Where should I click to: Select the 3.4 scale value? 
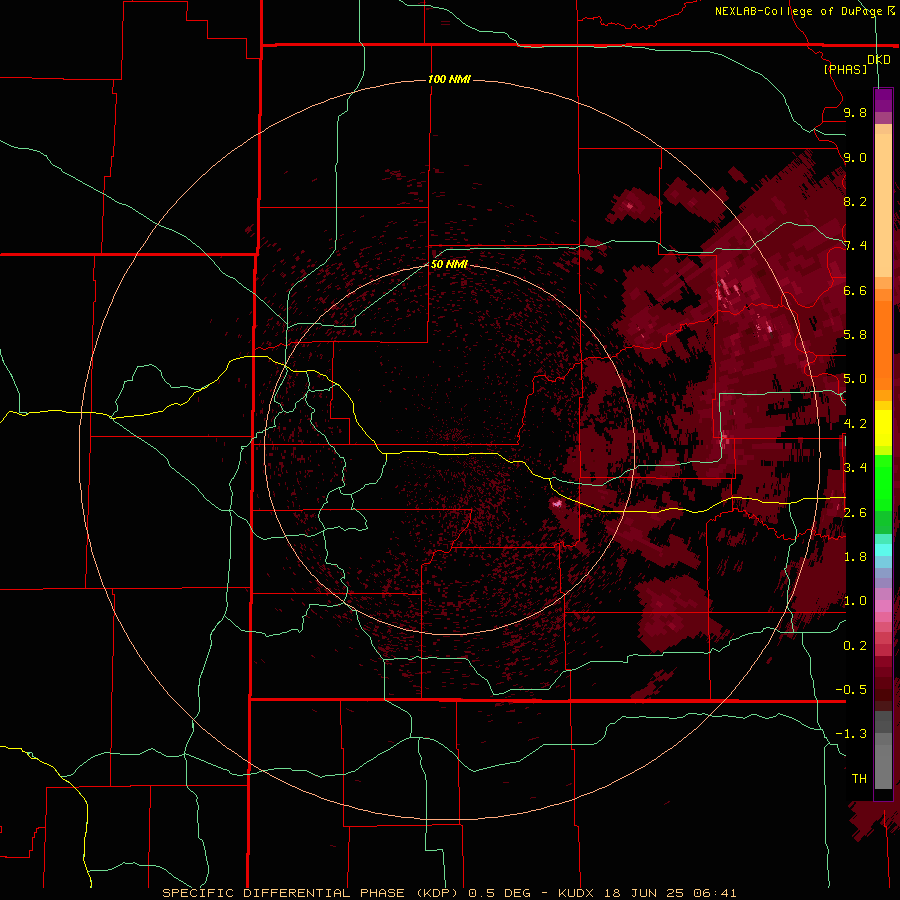pos(855,468)
